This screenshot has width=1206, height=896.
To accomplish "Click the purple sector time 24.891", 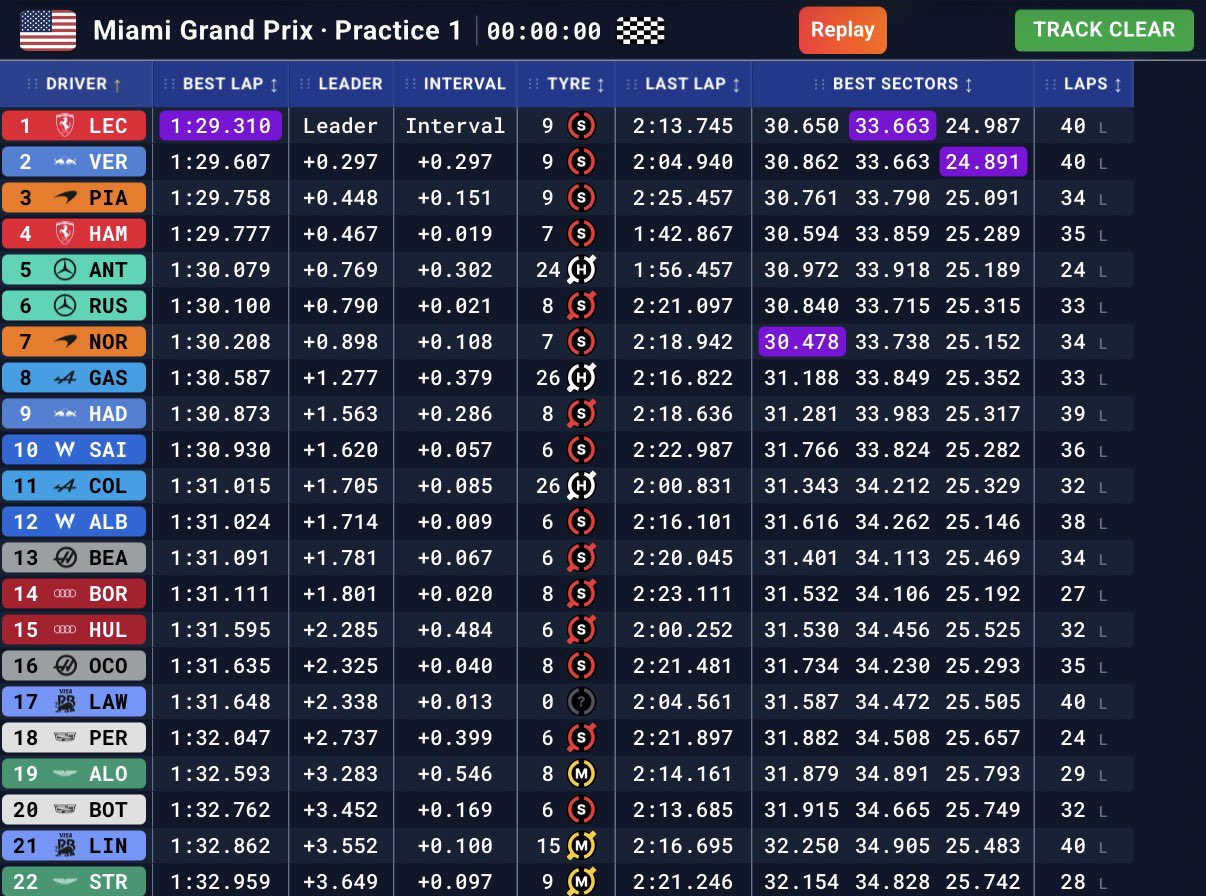I will [983, 162].
